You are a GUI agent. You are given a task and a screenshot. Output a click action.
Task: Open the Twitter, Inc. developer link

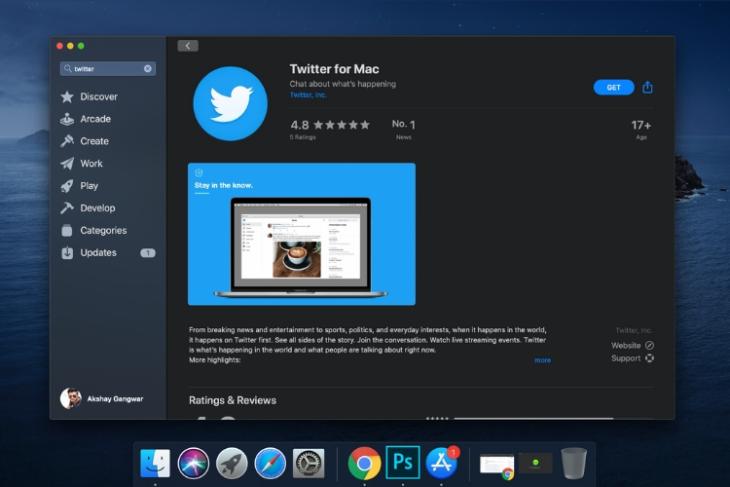pos(307,95)
